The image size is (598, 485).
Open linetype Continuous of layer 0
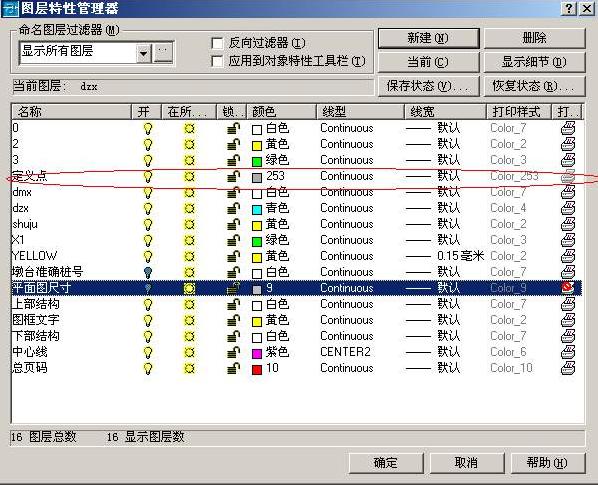tap(347, 128)
